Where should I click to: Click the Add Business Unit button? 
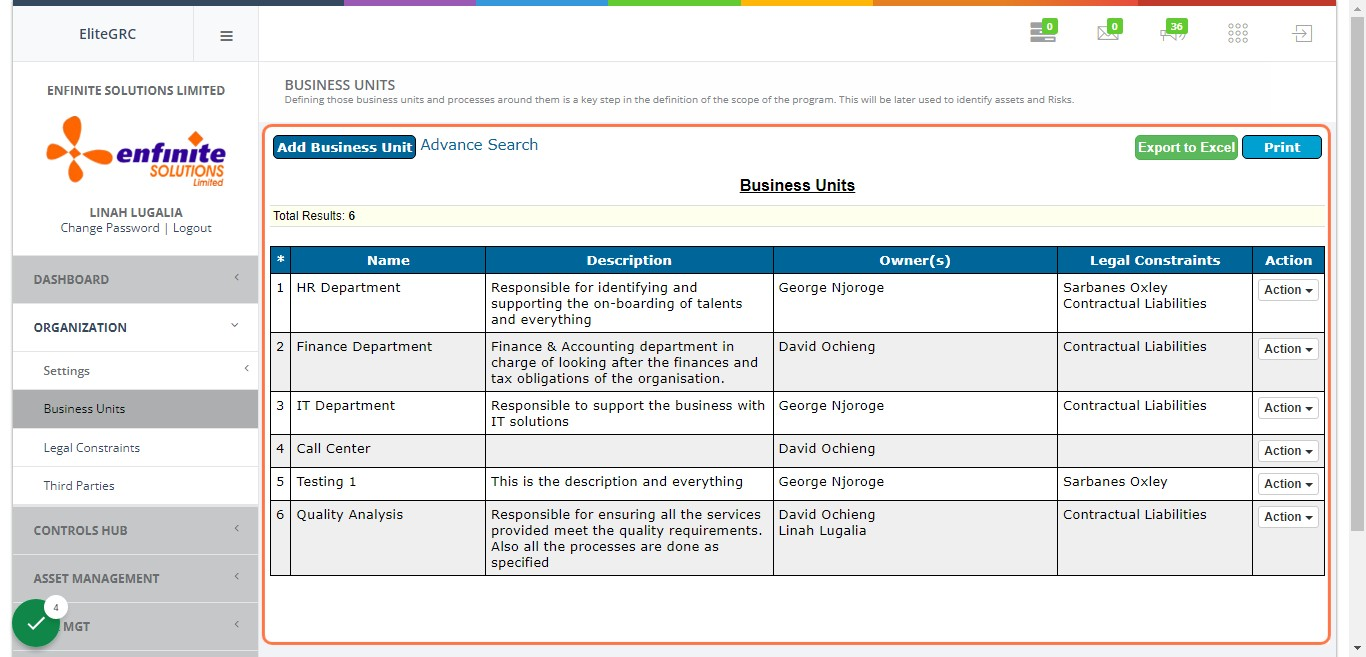coord(344,147)
